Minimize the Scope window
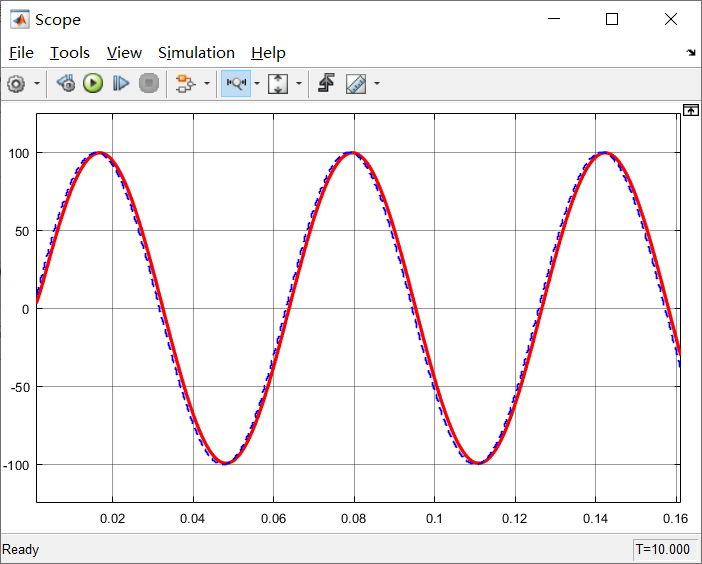 point(554,19)
